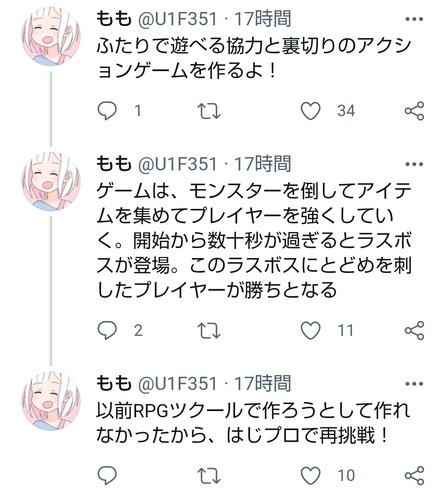Viewport: 447px width, 500px height.
Task: Open first tweet's profile avatar
Action: pos(51,37)
